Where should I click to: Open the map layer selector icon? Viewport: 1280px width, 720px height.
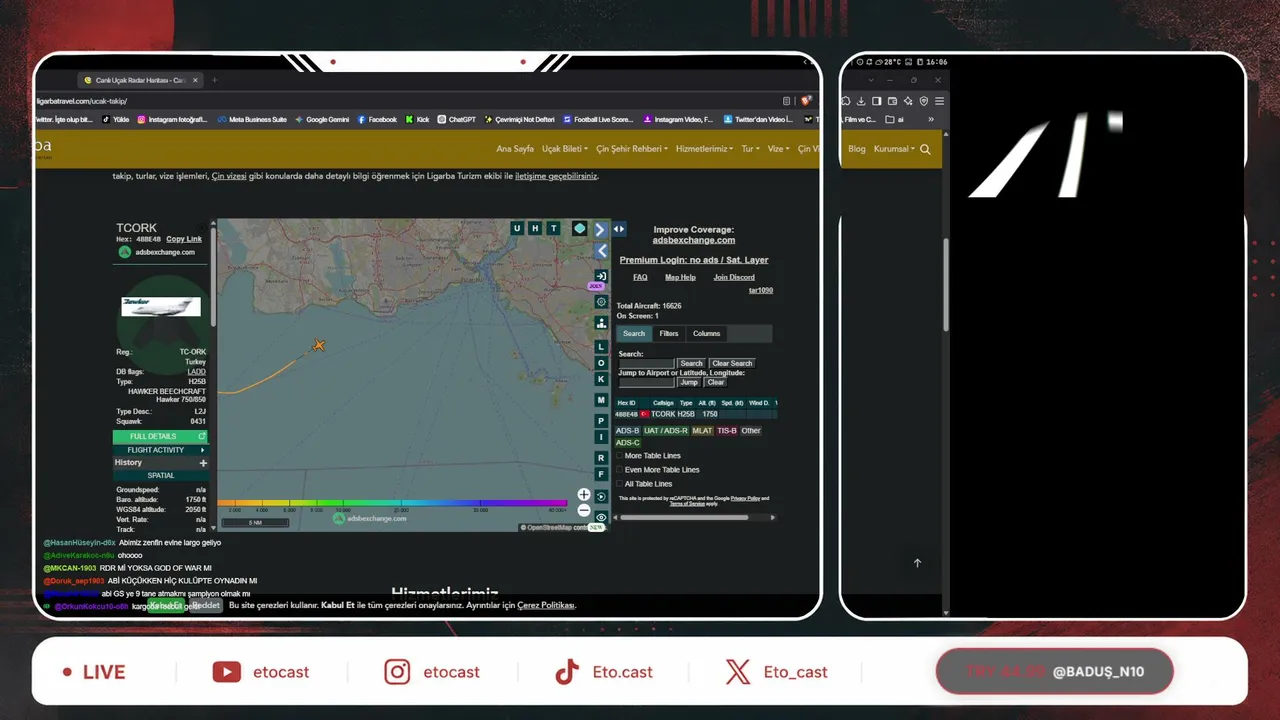[x=579, y=228]
